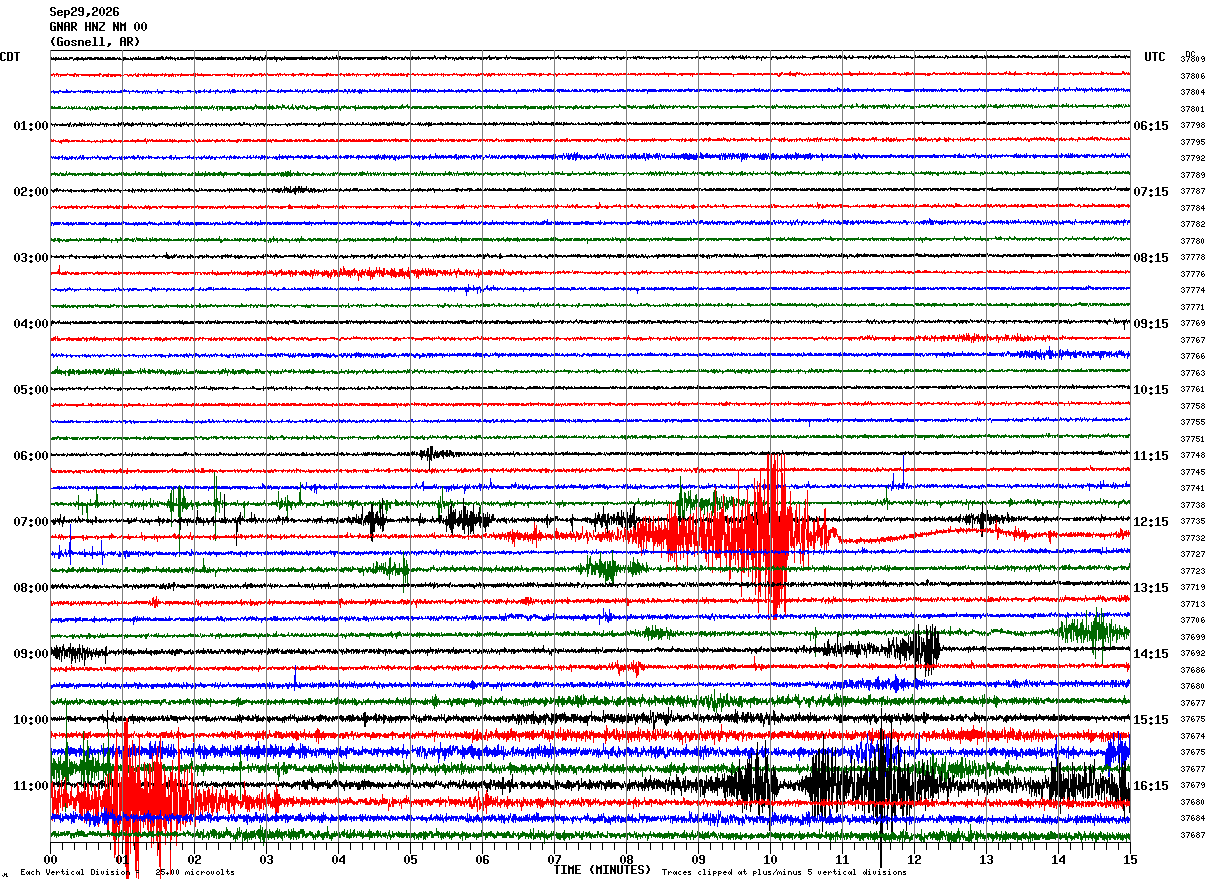This screenshot has height=886, width=1210.
Task: Click the UTC timezone label
Action: coord(1155,57)
